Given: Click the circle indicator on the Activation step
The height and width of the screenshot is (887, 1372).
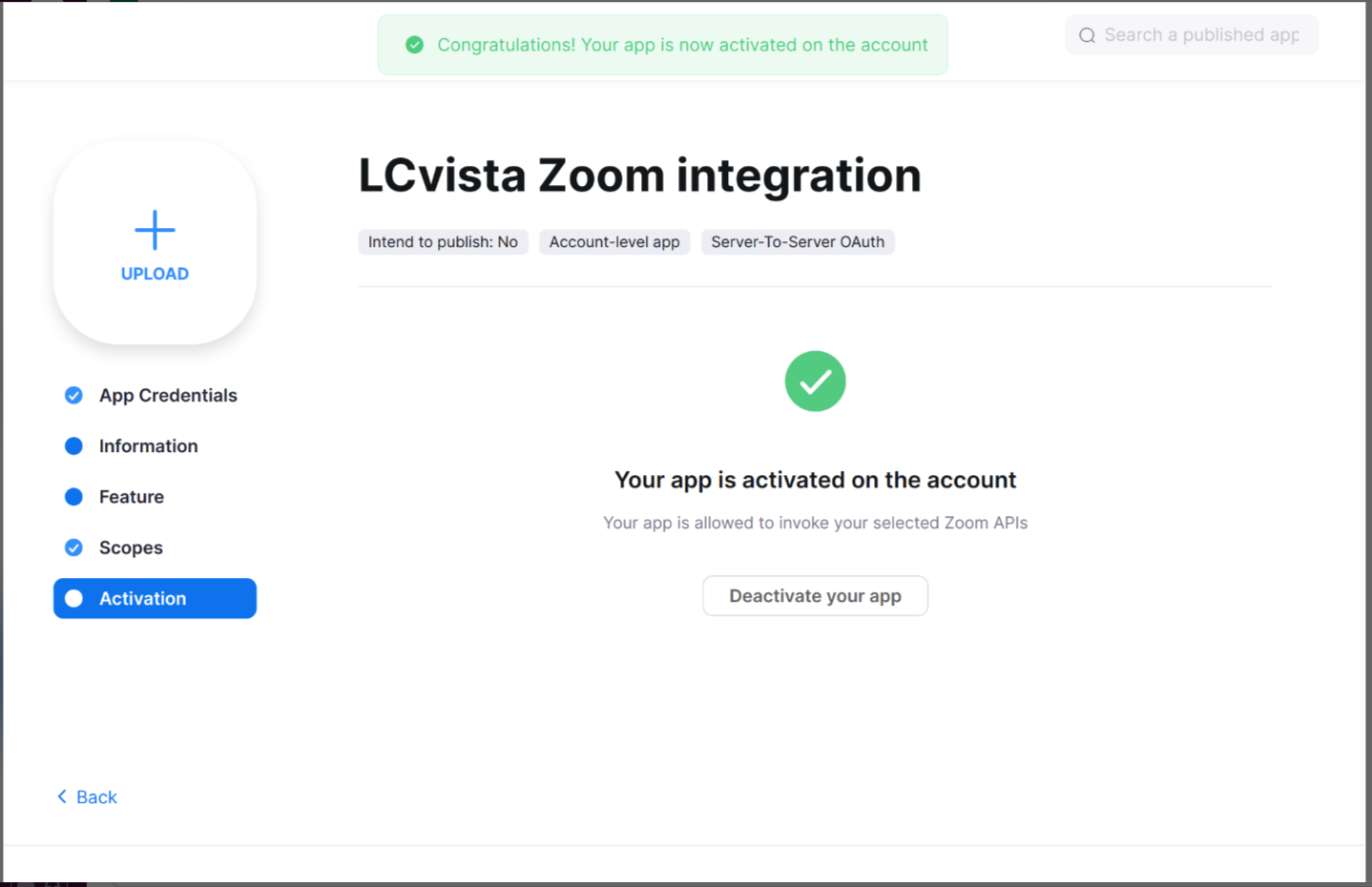Looking at the screenshot, I should pyautogui.click(x=73, y=598).
